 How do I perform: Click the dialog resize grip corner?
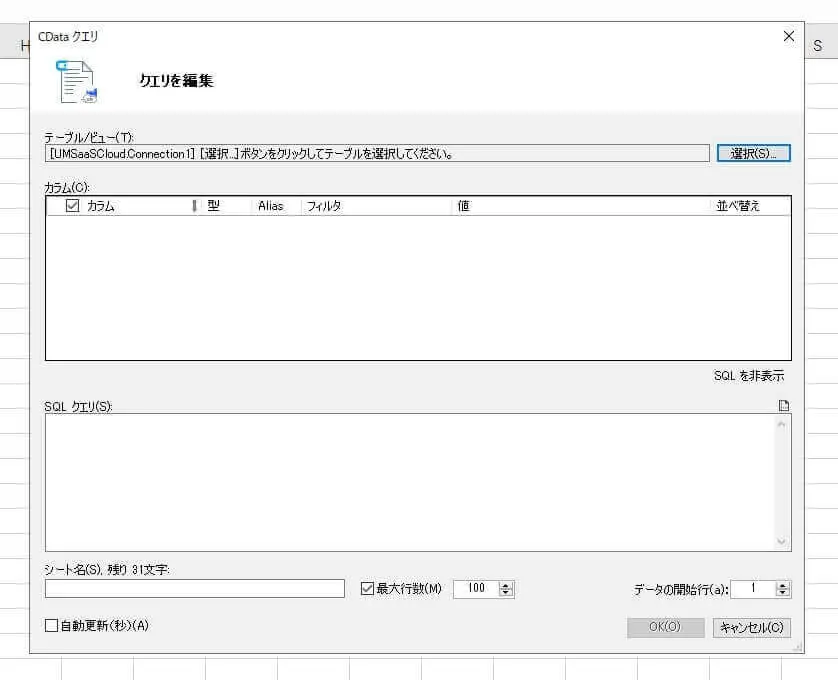798,647
